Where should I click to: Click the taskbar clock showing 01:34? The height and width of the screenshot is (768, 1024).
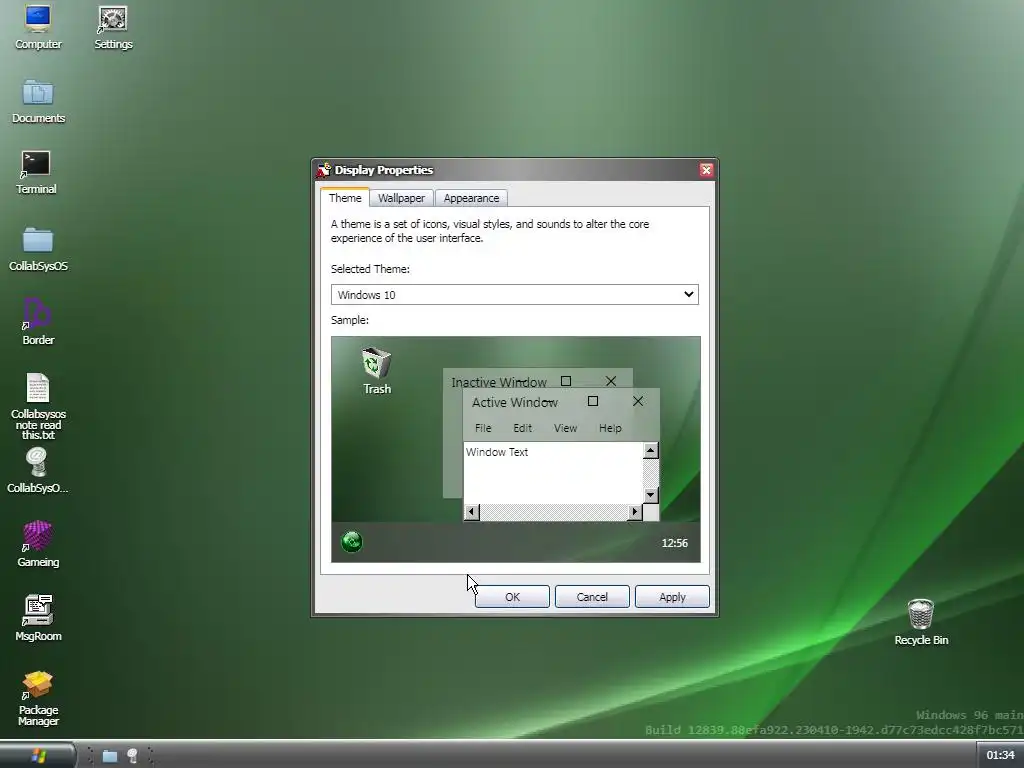pos(1000,756)
